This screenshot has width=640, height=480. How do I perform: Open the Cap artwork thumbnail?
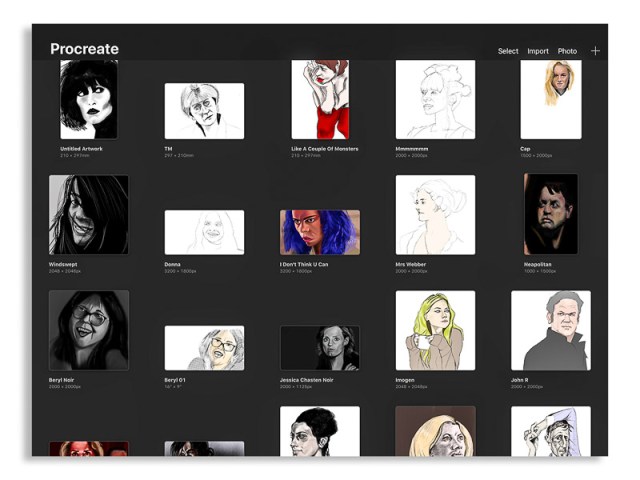coord(551,100)
